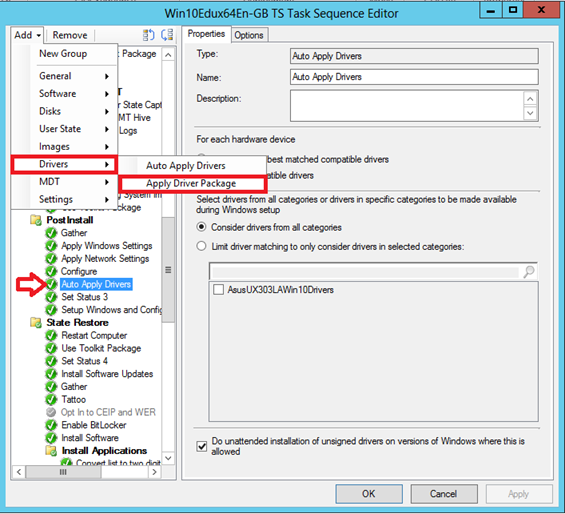Click the horizontal scrollbar thumb under the task tree
The image size is (565, 514).
63,472
